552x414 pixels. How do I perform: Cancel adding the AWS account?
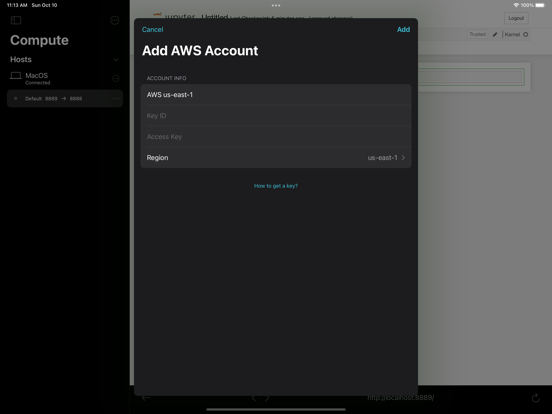[152, 30]
